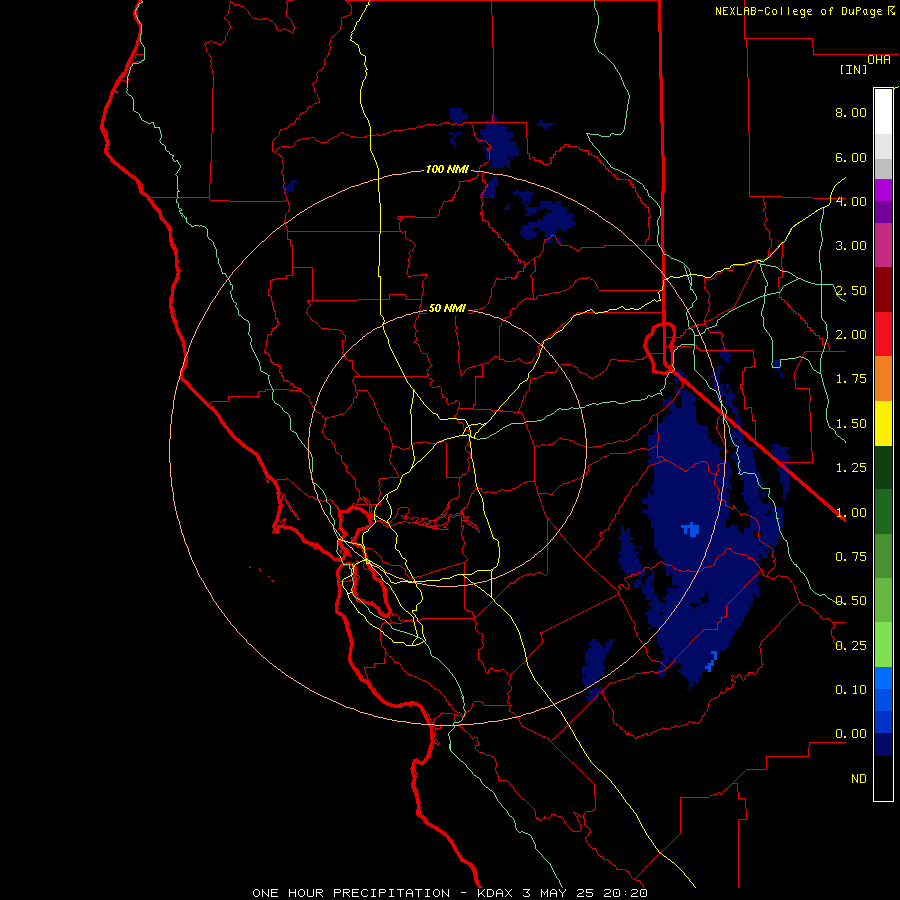The width and height of the screenshot is (900, 900).
Task: Select the 0.50 legend value
Action: pyautogui.click(x=851, y=601)
